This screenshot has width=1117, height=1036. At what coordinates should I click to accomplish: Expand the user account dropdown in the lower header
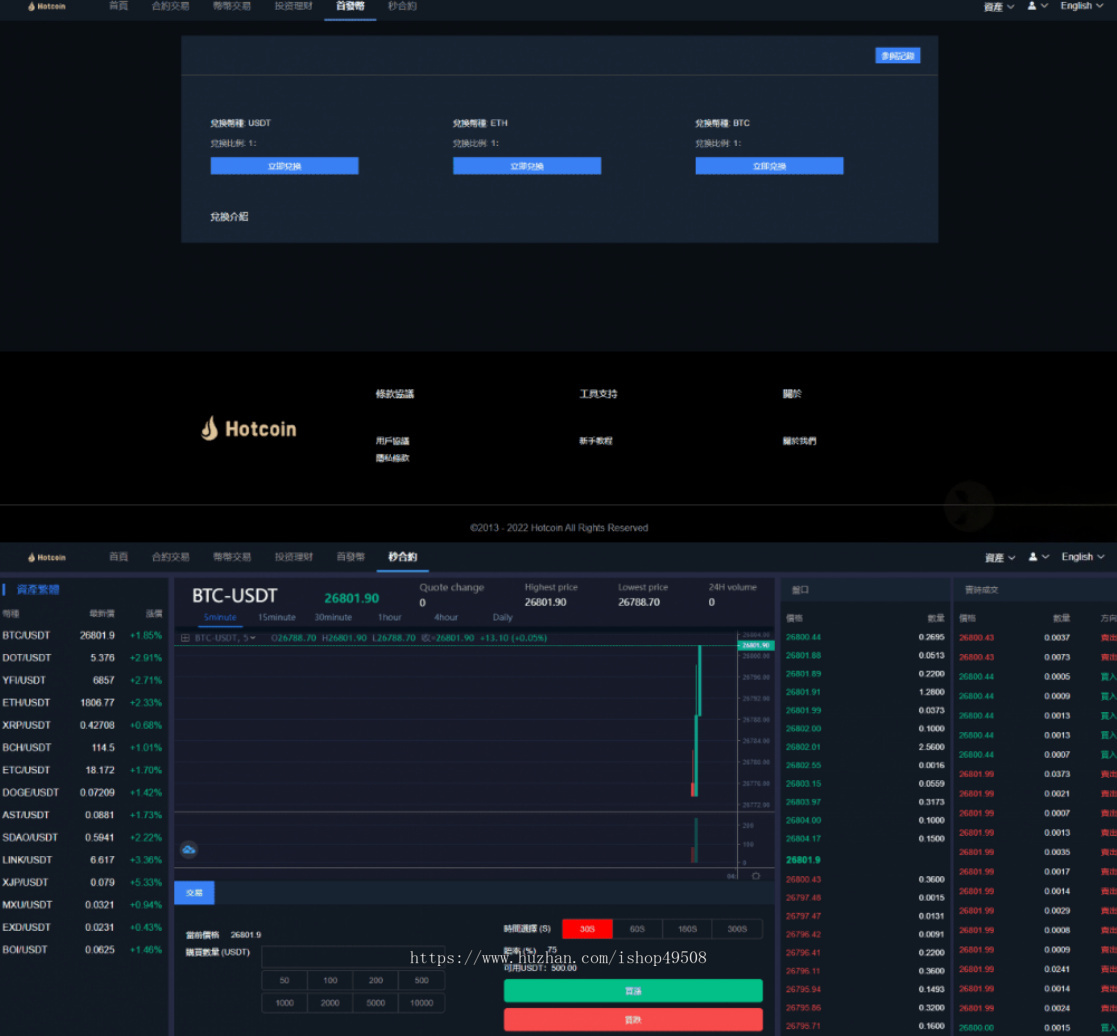(1038, 556)
